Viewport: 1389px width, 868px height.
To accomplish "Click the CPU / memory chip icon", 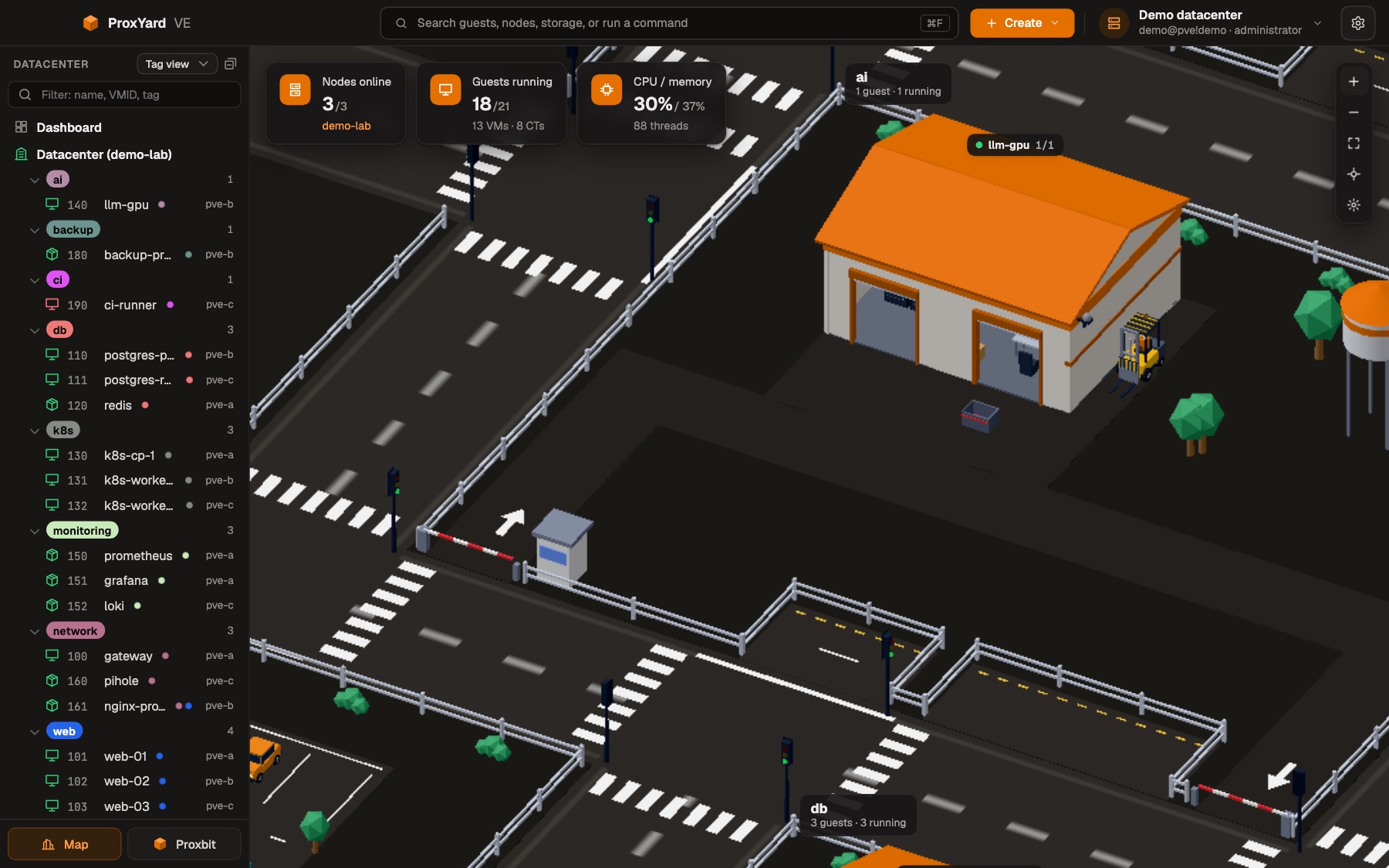I will tap(607, 90).
